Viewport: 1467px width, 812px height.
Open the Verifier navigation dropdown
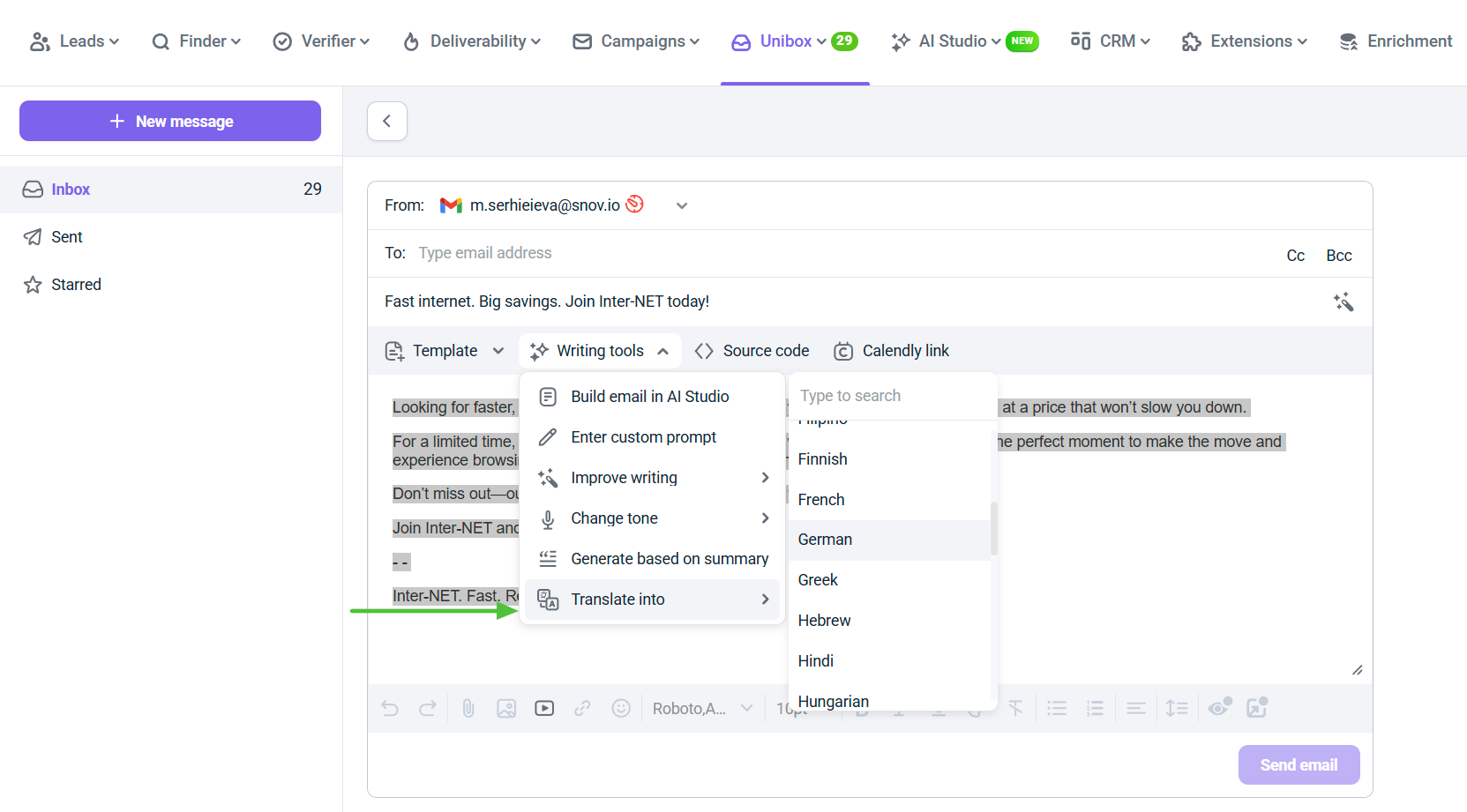pyautogui.click(x=321, y=41)
